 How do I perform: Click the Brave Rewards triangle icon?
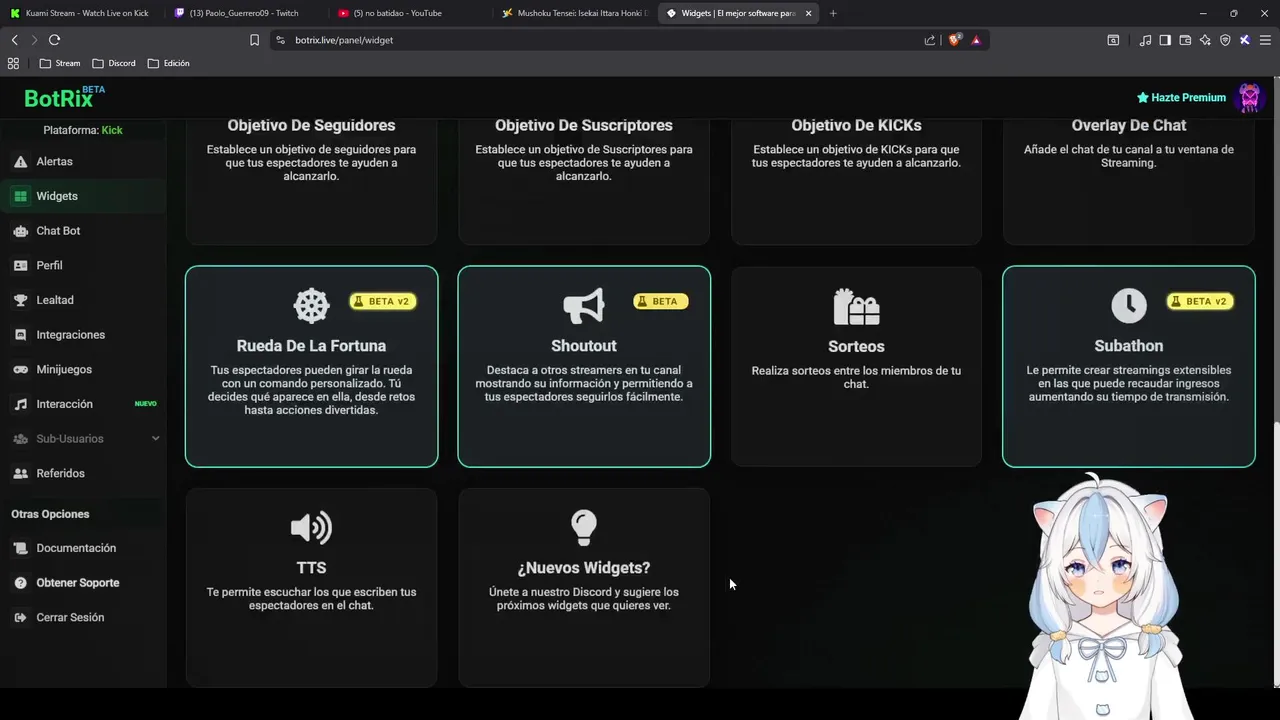click(x=976, y=40)
